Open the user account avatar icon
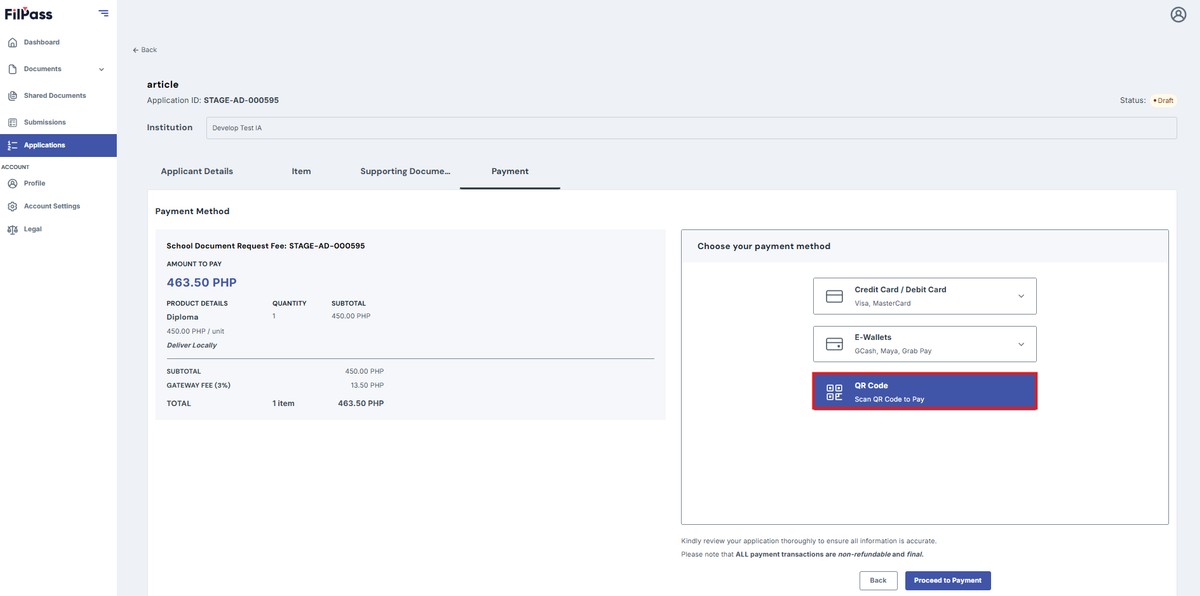 pos(1178,14)
